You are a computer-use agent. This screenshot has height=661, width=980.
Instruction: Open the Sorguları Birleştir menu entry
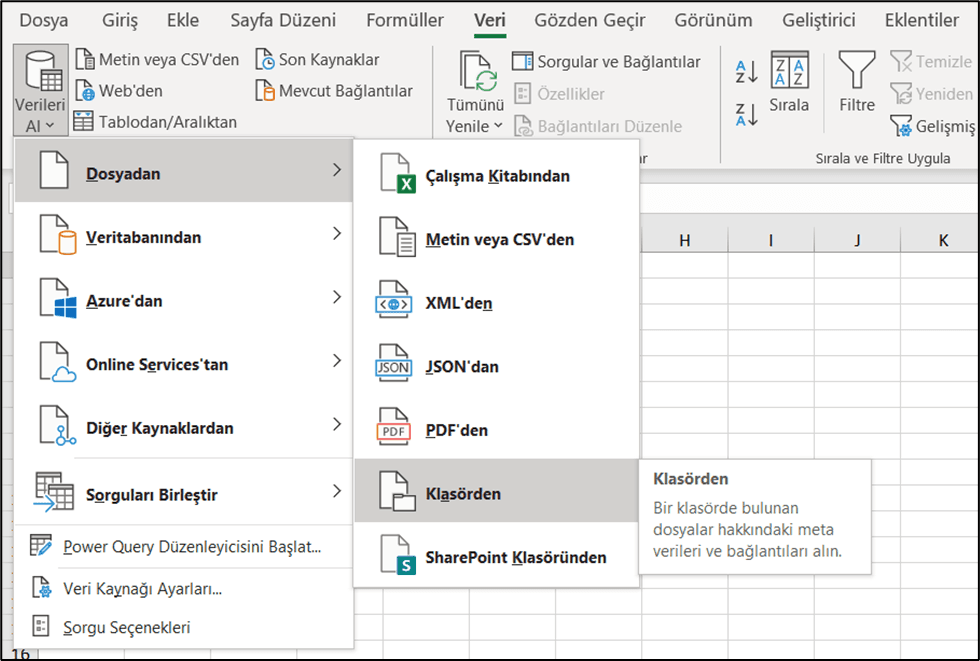184,492
